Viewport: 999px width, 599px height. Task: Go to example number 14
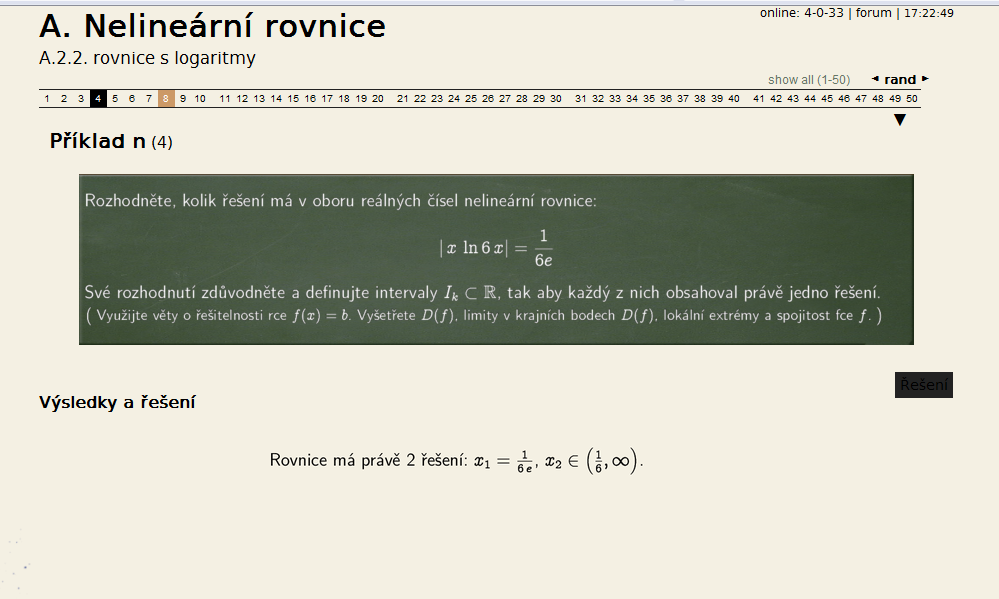point(276,98)
